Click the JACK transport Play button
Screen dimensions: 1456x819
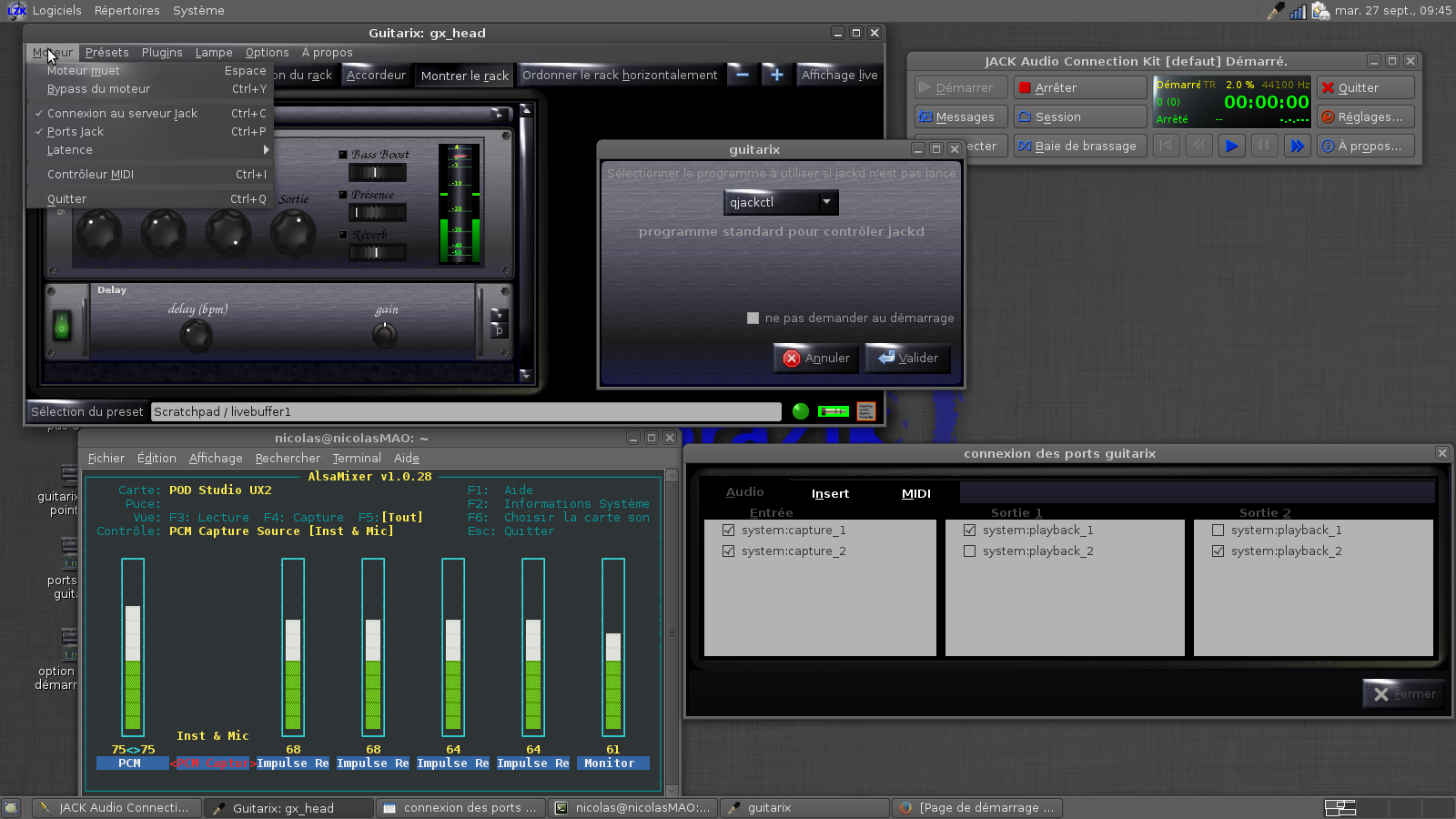1231,146
